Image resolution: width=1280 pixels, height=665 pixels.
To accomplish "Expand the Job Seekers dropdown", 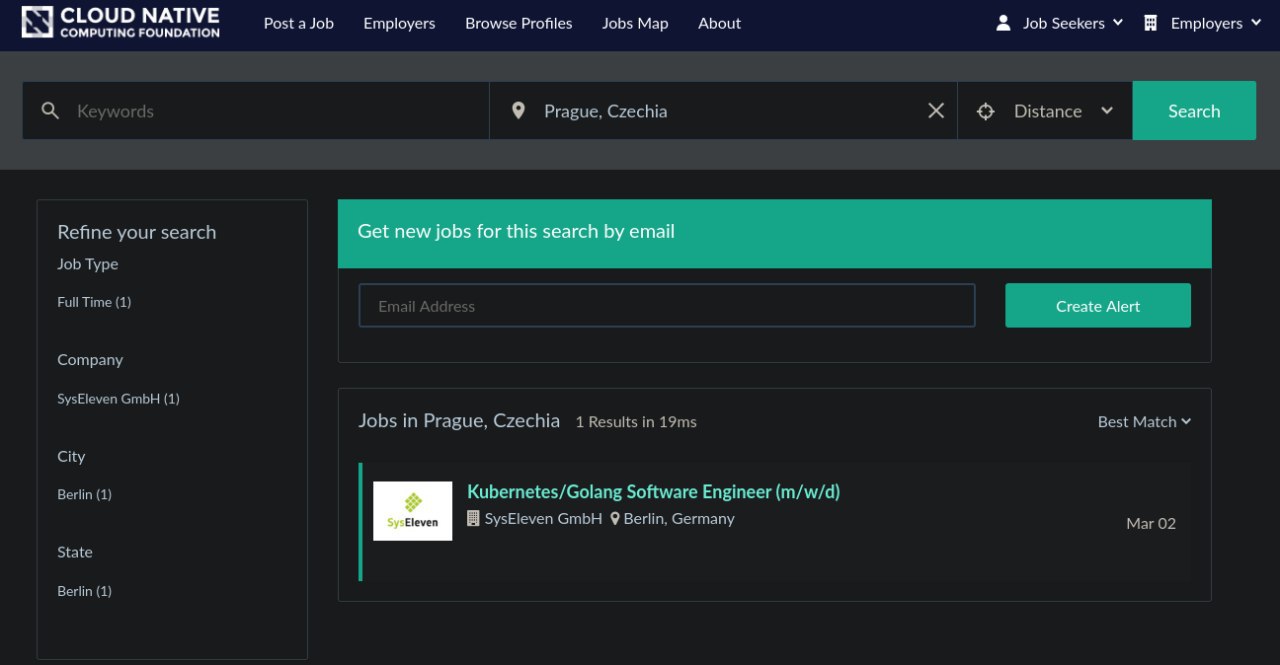I will click(x=1060, y=23).
